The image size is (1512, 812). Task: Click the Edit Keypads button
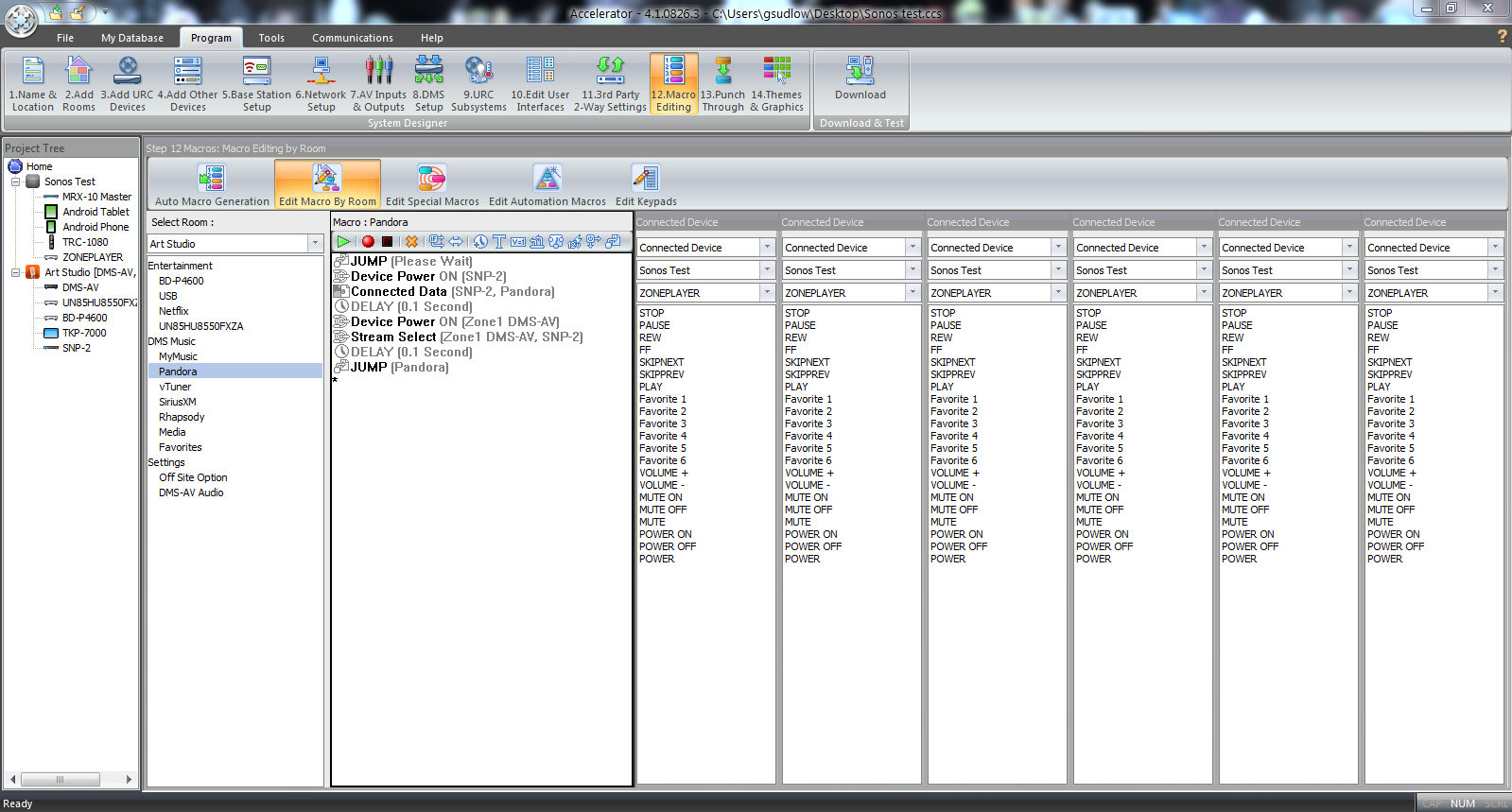(x=646, y=184)
